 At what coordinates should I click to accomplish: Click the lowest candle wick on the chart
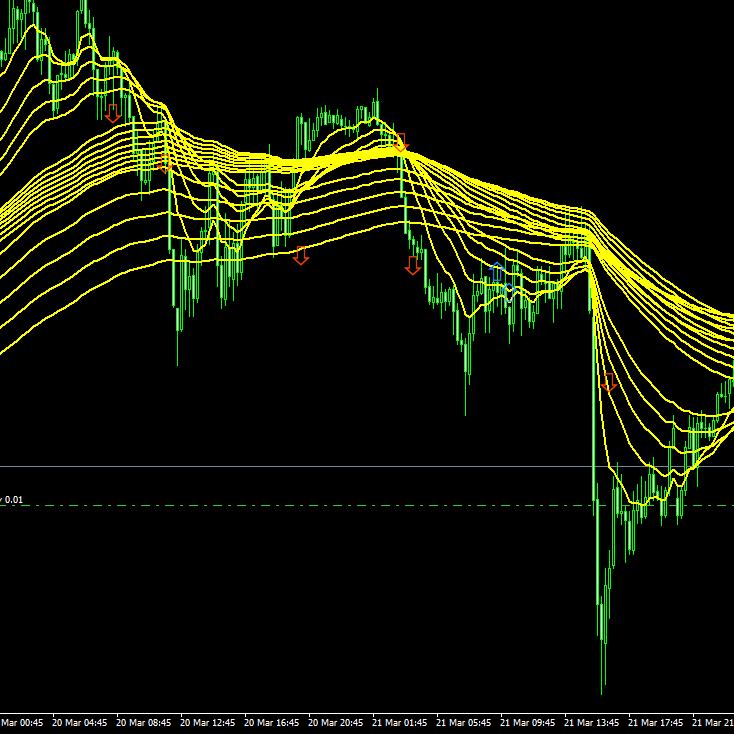(x=602, y=680)
